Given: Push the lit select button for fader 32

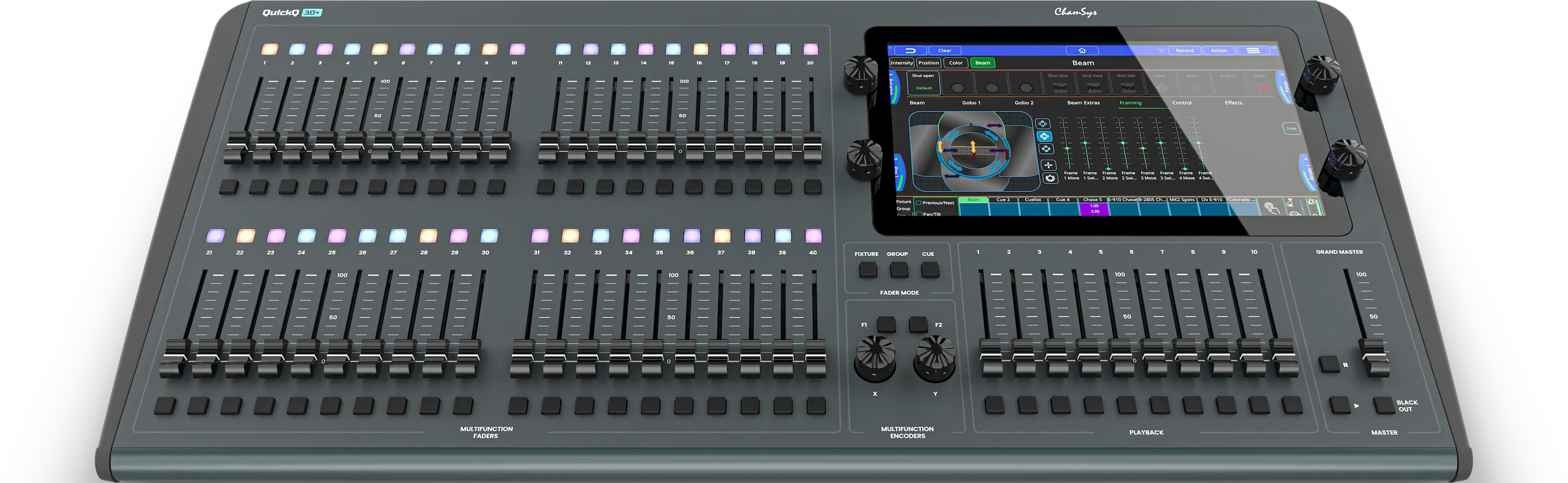Looking at the screenshot, I should point(570,236).
